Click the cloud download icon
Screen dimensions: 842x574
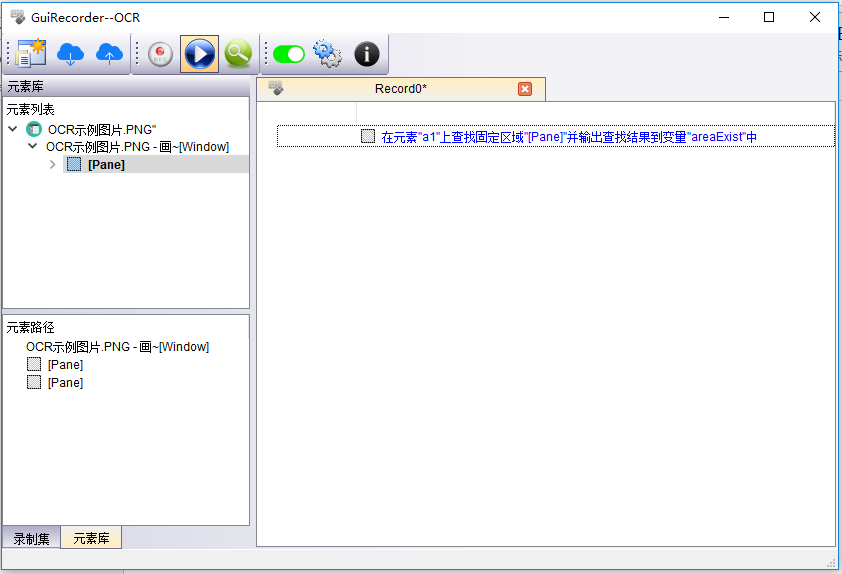pyautogui.click(x=70, y=54)
